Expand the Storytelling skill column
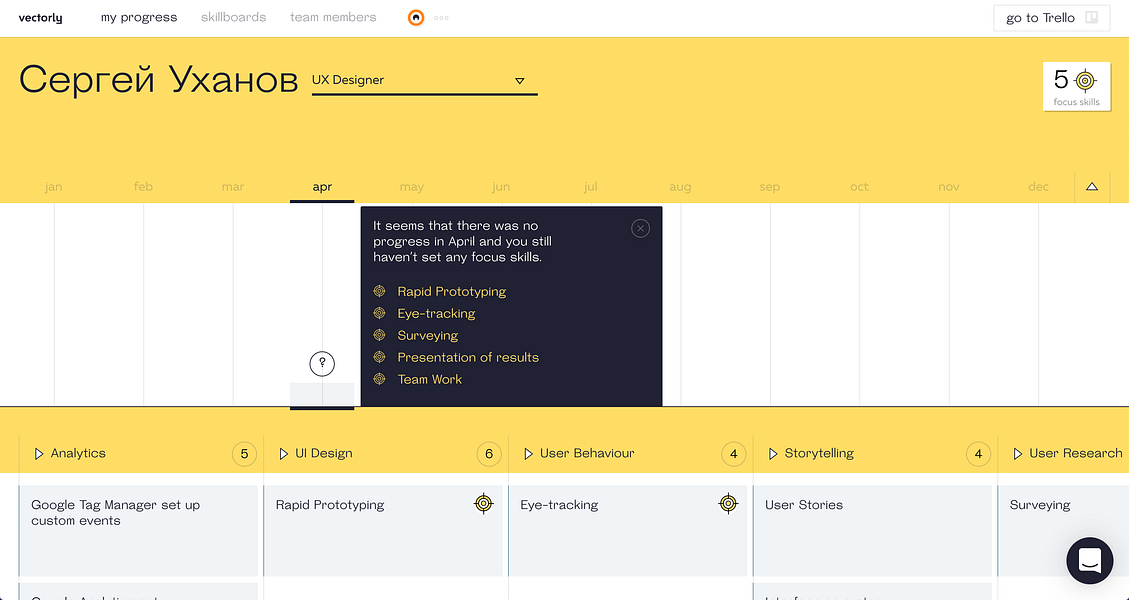This screenshot has height=600, width=1129. coord(773,454)
